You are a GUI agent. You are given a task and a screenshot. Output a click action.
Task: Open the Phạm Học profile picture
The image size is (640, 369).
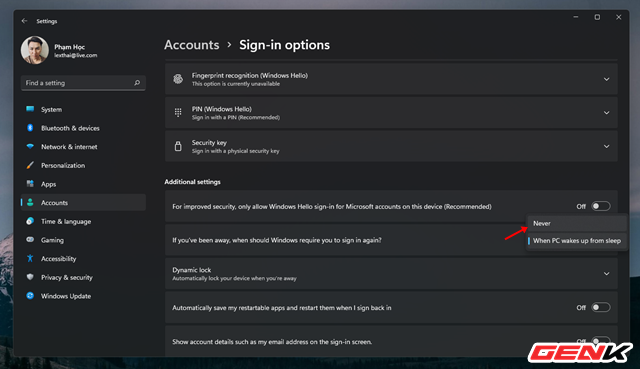tap(35, 50)
